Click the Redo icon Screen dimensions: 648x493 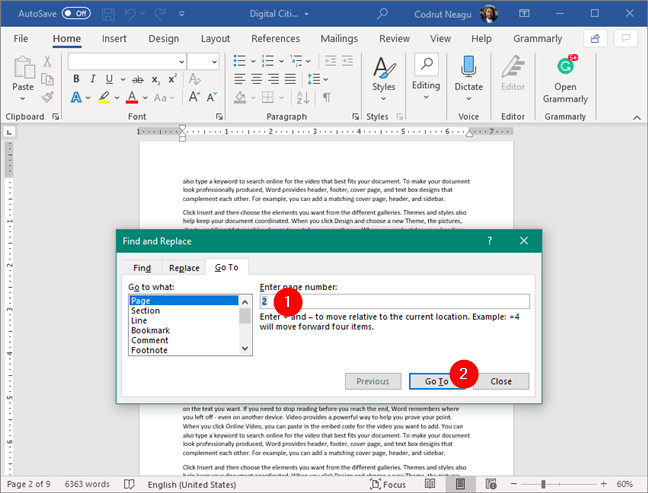[x=160, y=14]
